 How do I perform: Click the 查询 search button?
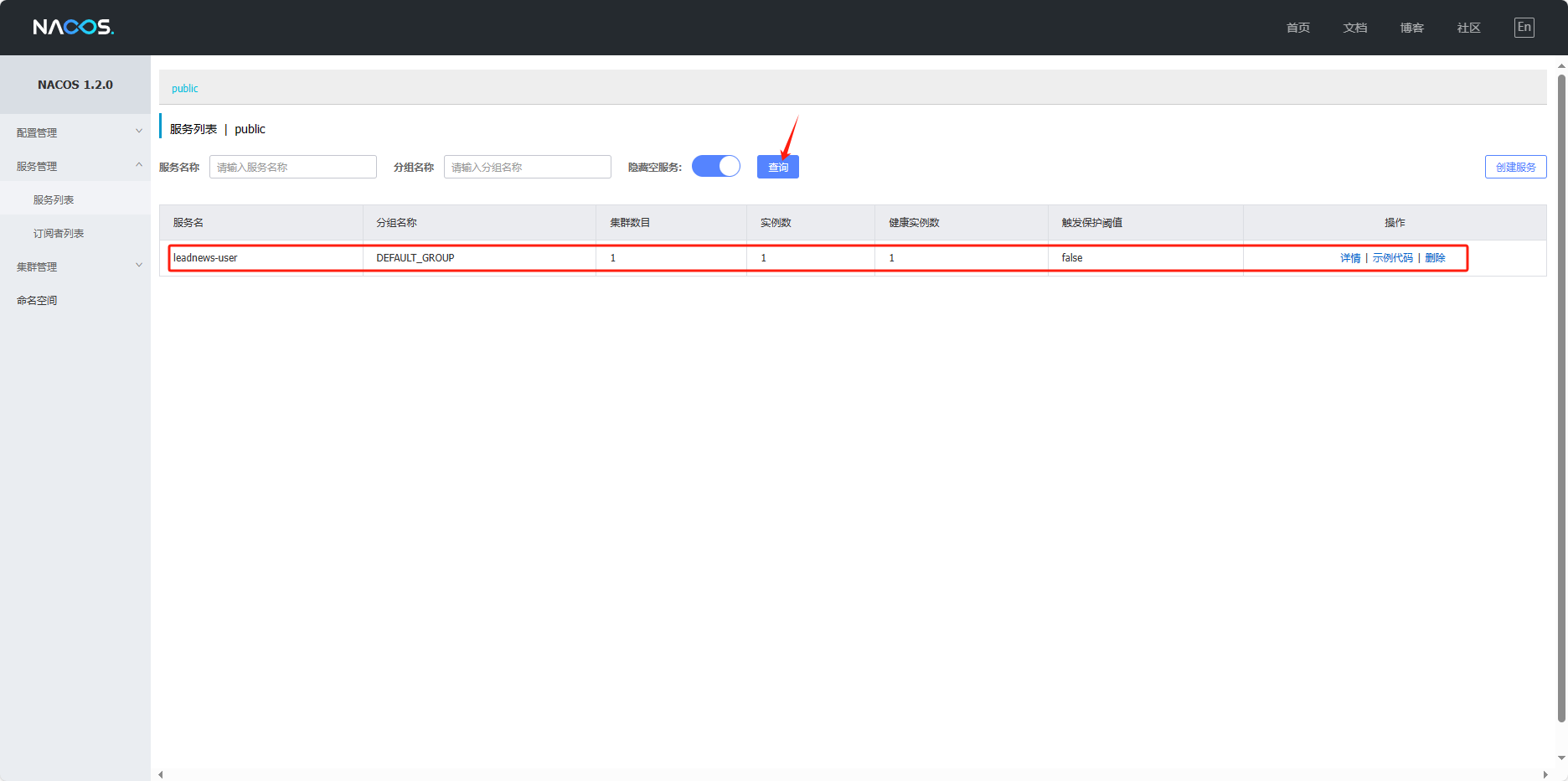pos(778,167)
